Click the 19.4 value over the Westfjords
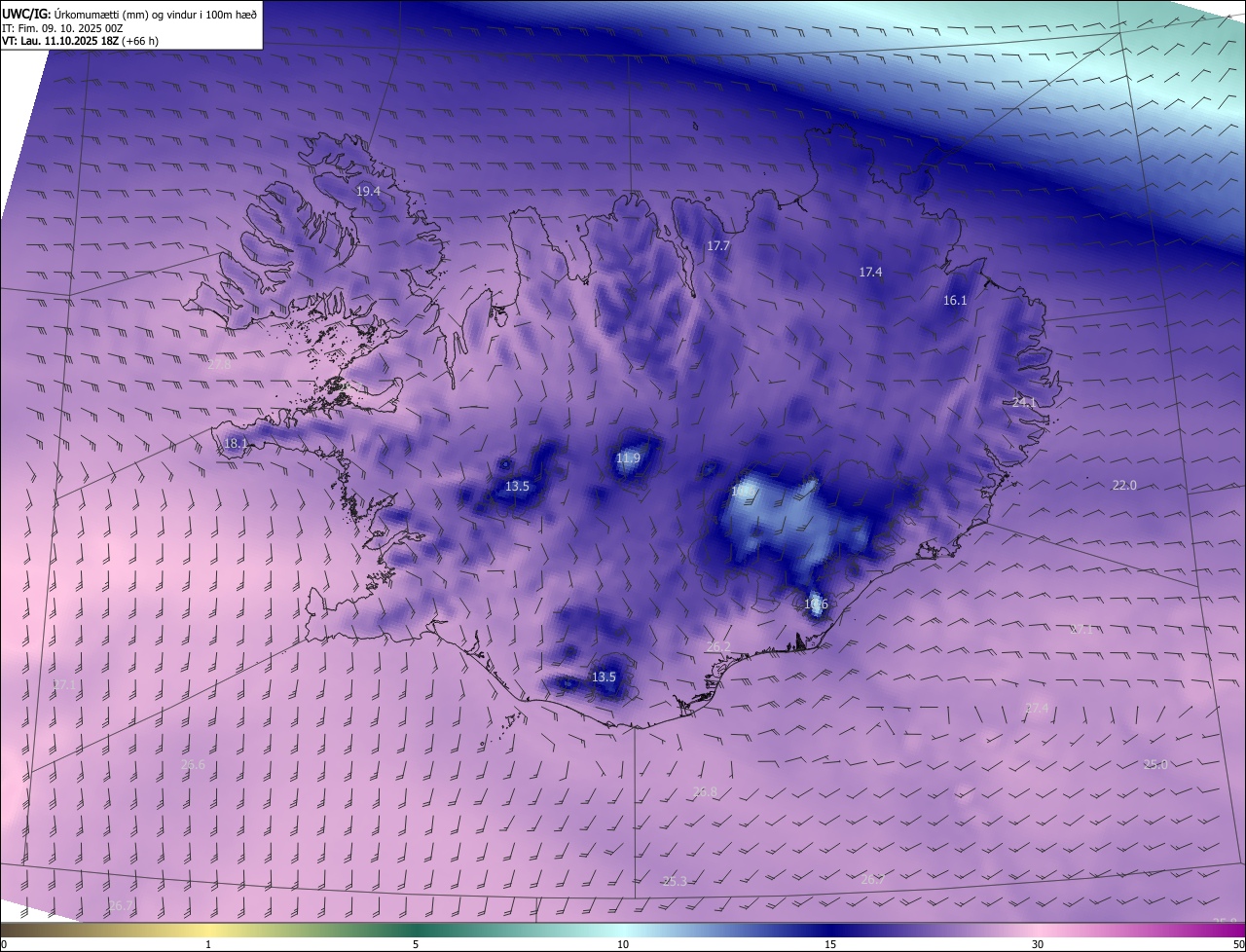 pyautogui.click(x=368, y=192)
